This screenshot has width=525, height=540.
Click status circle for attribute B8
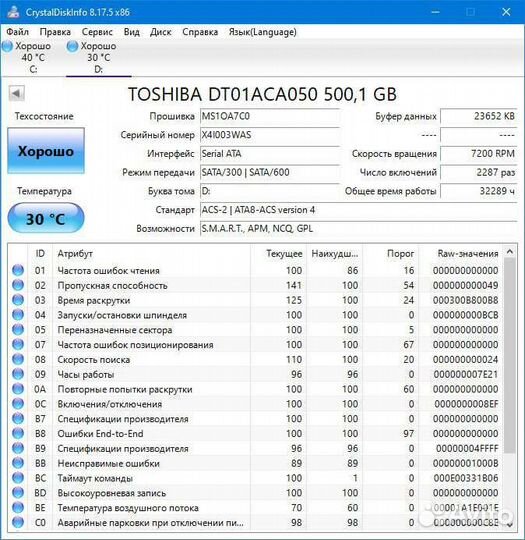tap(18, 433)
